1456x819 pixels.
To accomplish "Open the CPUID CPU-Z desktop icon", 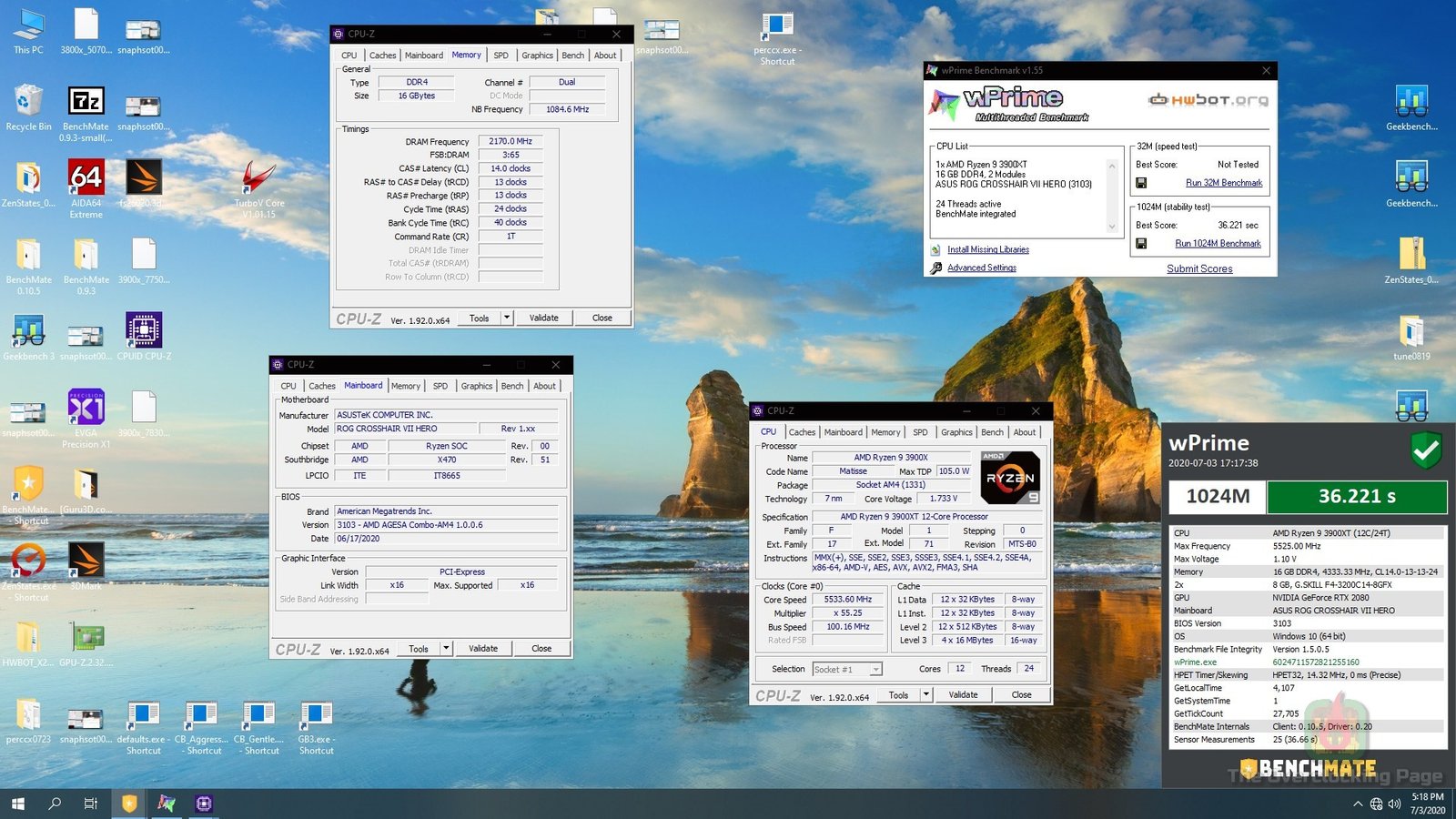I will point(143,332).
